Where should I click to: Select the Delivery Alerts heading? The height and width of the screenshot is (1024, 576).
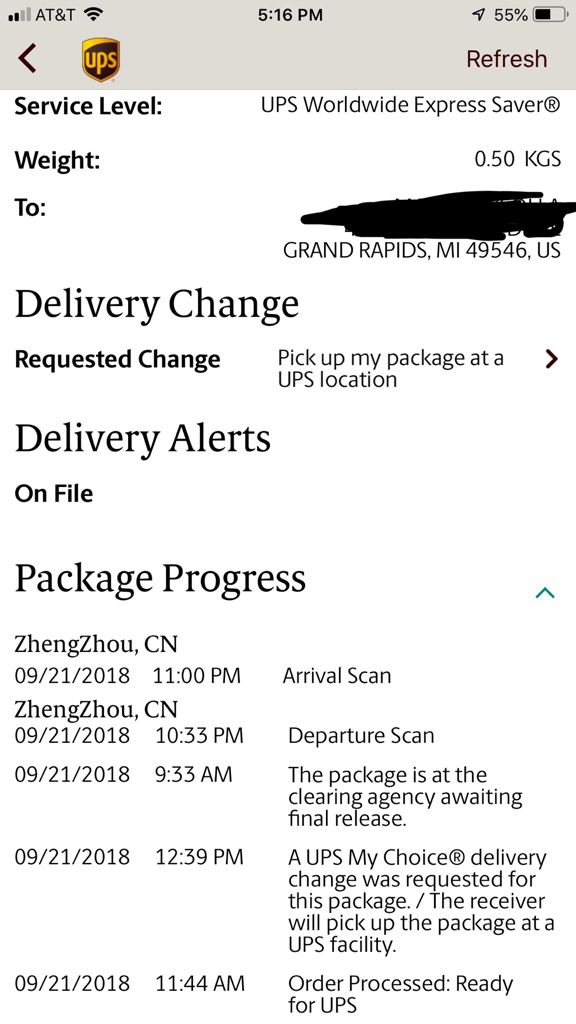click(142, 438)
